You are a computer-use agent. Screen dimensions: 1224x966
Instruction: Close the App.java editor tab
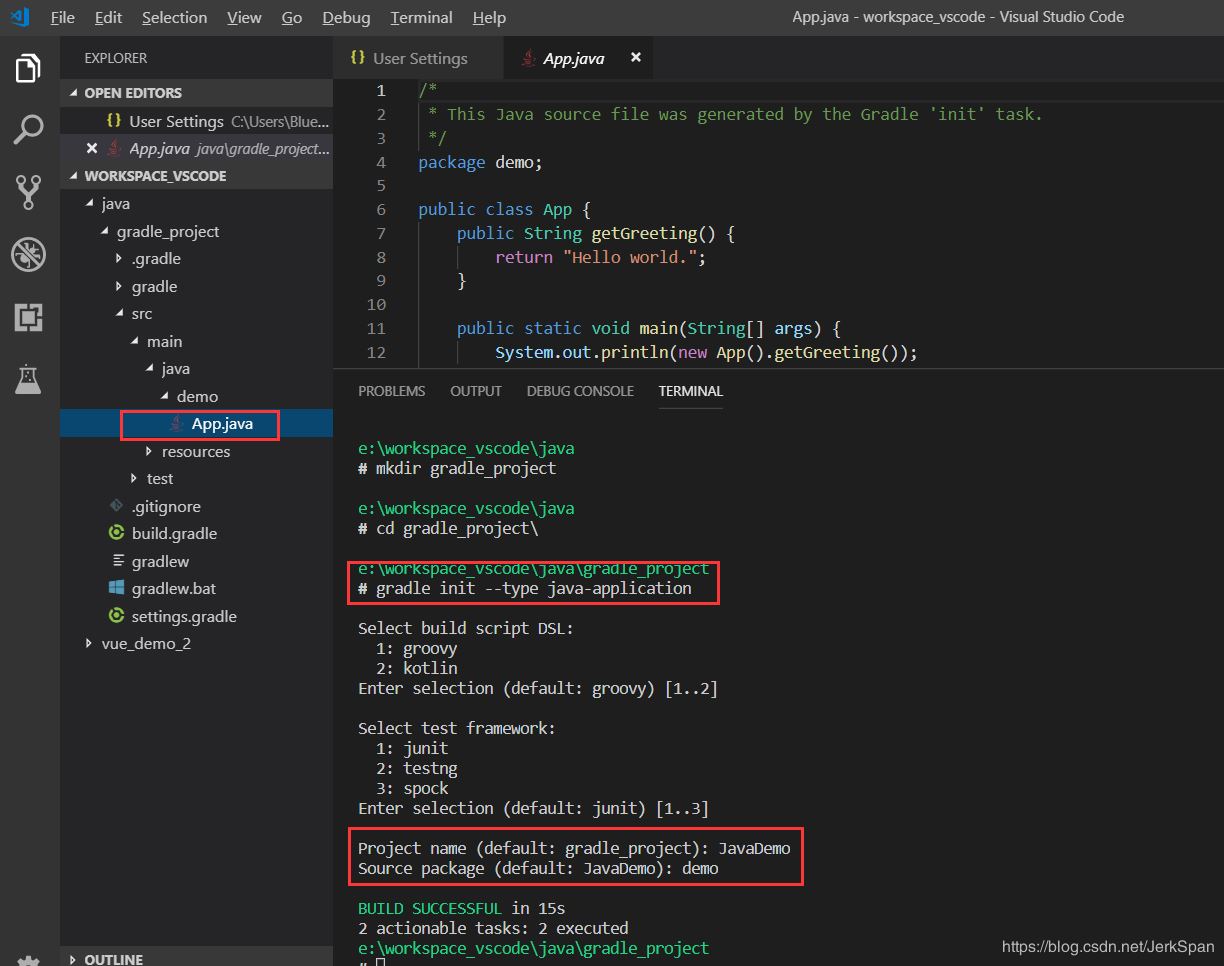635,58
